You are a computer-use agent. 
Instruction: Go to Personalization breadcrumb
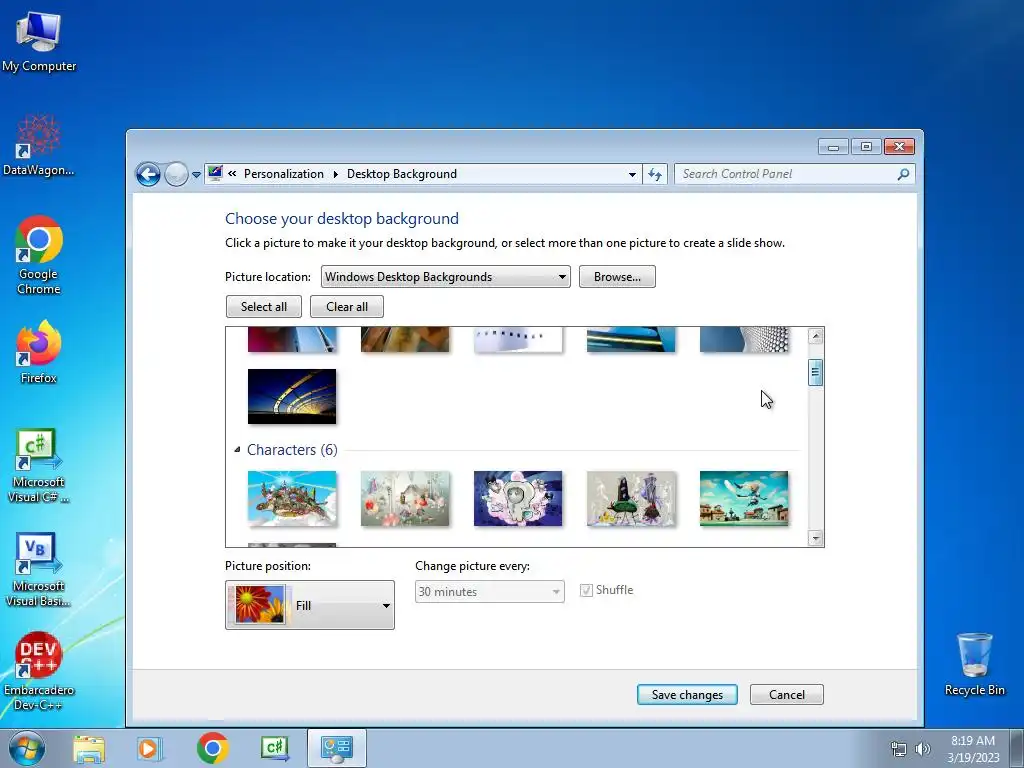tap(283, 174)
